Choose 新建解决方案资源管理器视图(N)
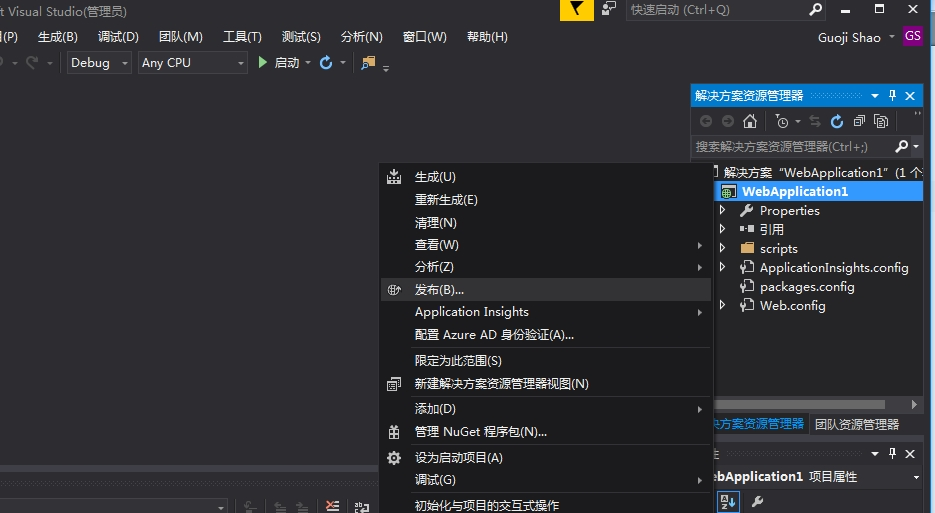Image resolution: width=935 pixels, height=513 pixels. tap(546, 384)
